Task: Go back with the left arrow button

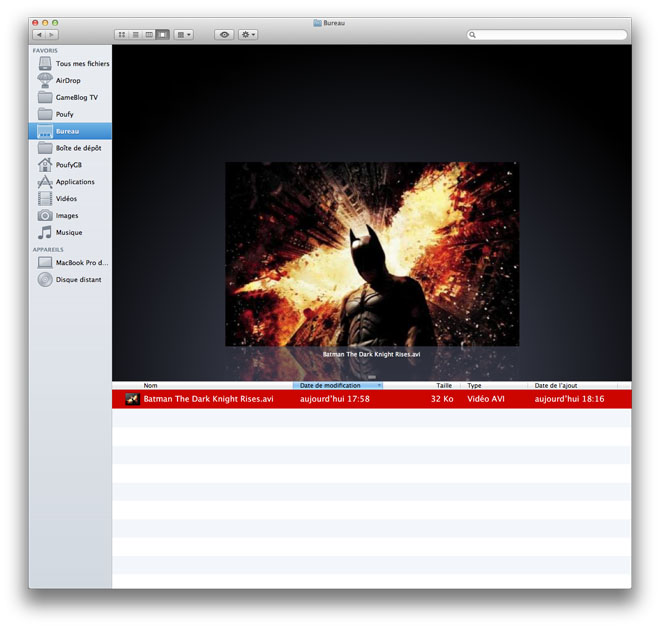Action: coord(39,35)
